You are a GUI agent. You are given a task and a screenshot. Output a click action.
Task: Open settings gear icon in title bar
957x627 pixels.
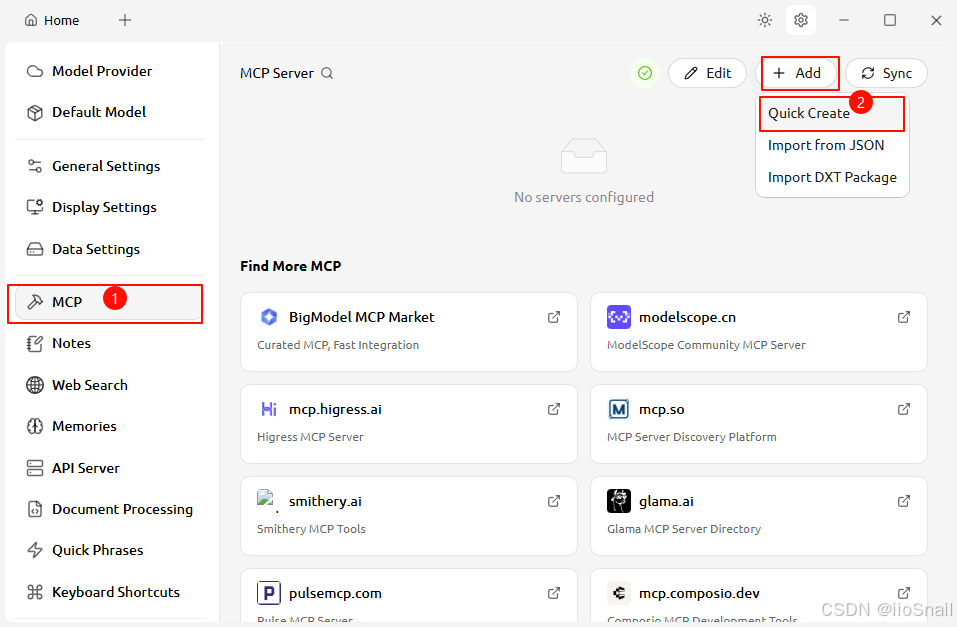[x=801, y=20]
